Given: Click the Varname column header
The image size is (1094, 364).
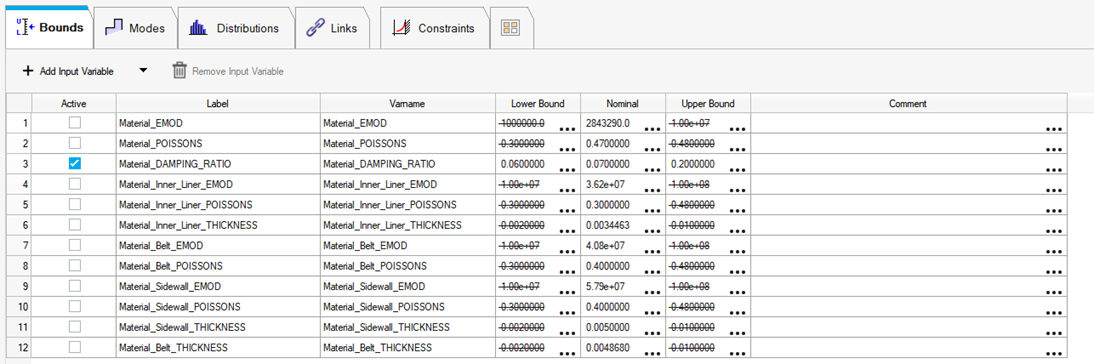Looking at the screenshot, I should (x=408, y=103).
